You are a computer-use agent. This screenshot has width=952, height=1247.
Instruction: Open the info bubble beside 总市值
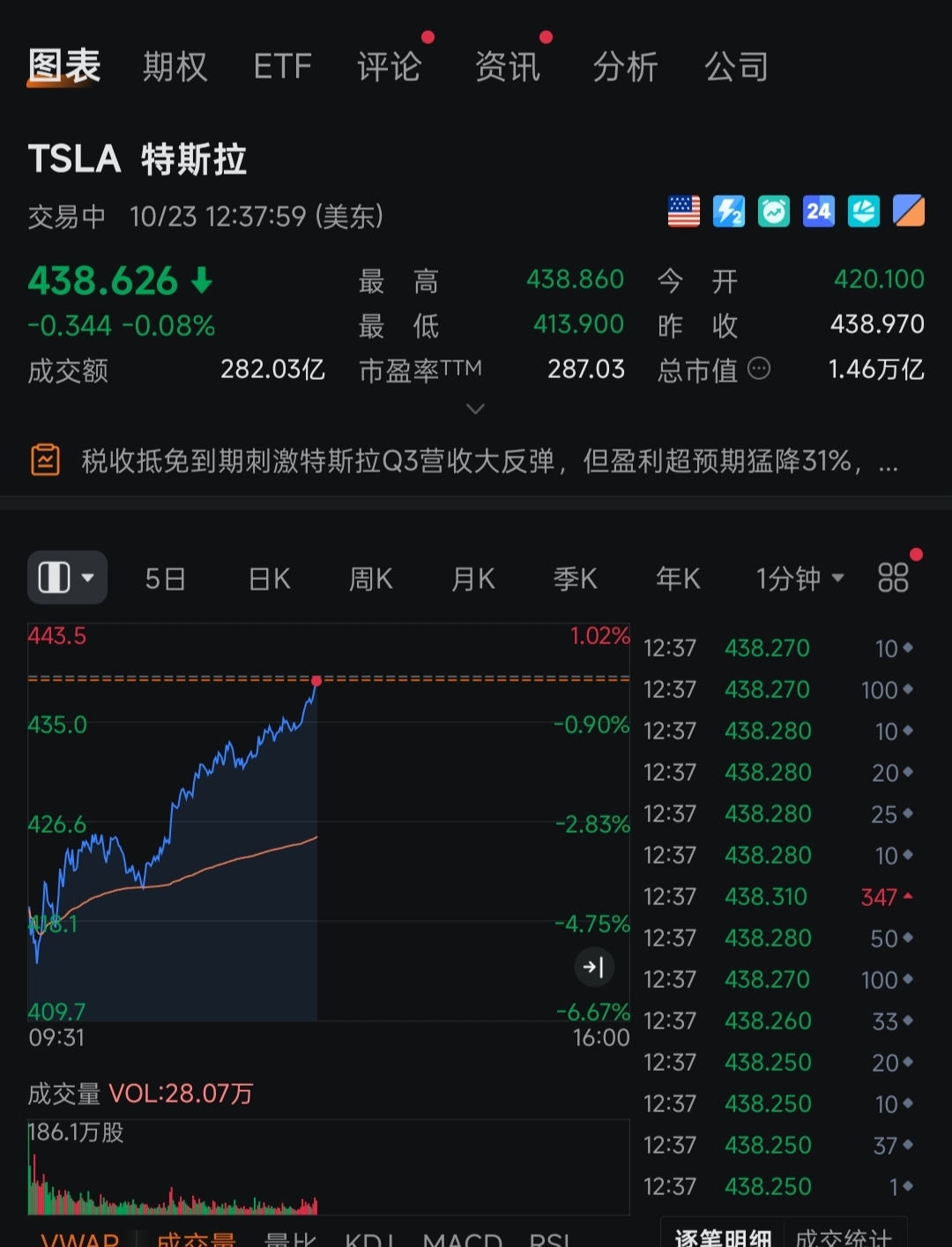pos(759,368)
